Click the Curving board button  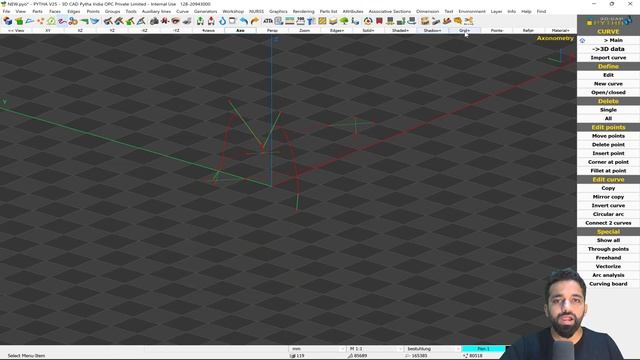(x=608, y=284)
